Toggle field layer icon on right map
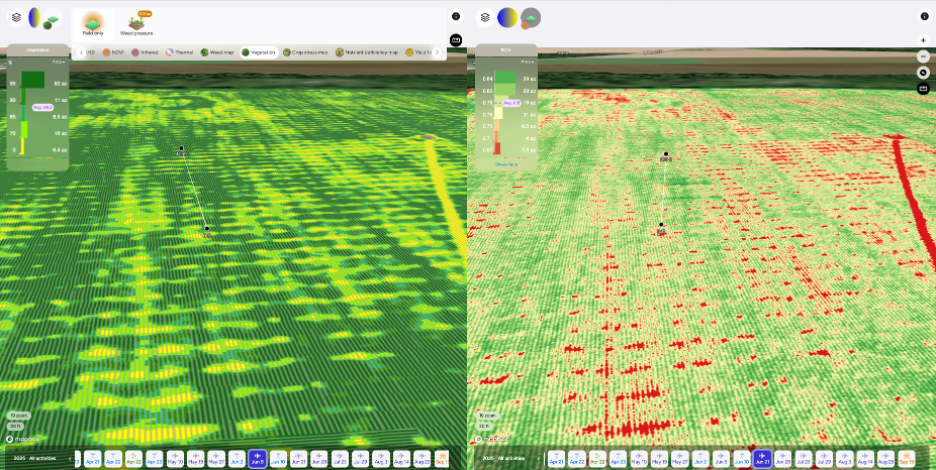 [x=531, y=18]
